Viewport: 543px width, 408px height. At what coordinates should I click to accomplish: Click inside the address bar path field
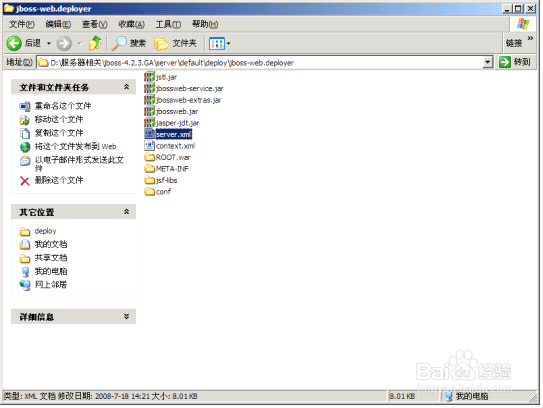tap(260, 62)
